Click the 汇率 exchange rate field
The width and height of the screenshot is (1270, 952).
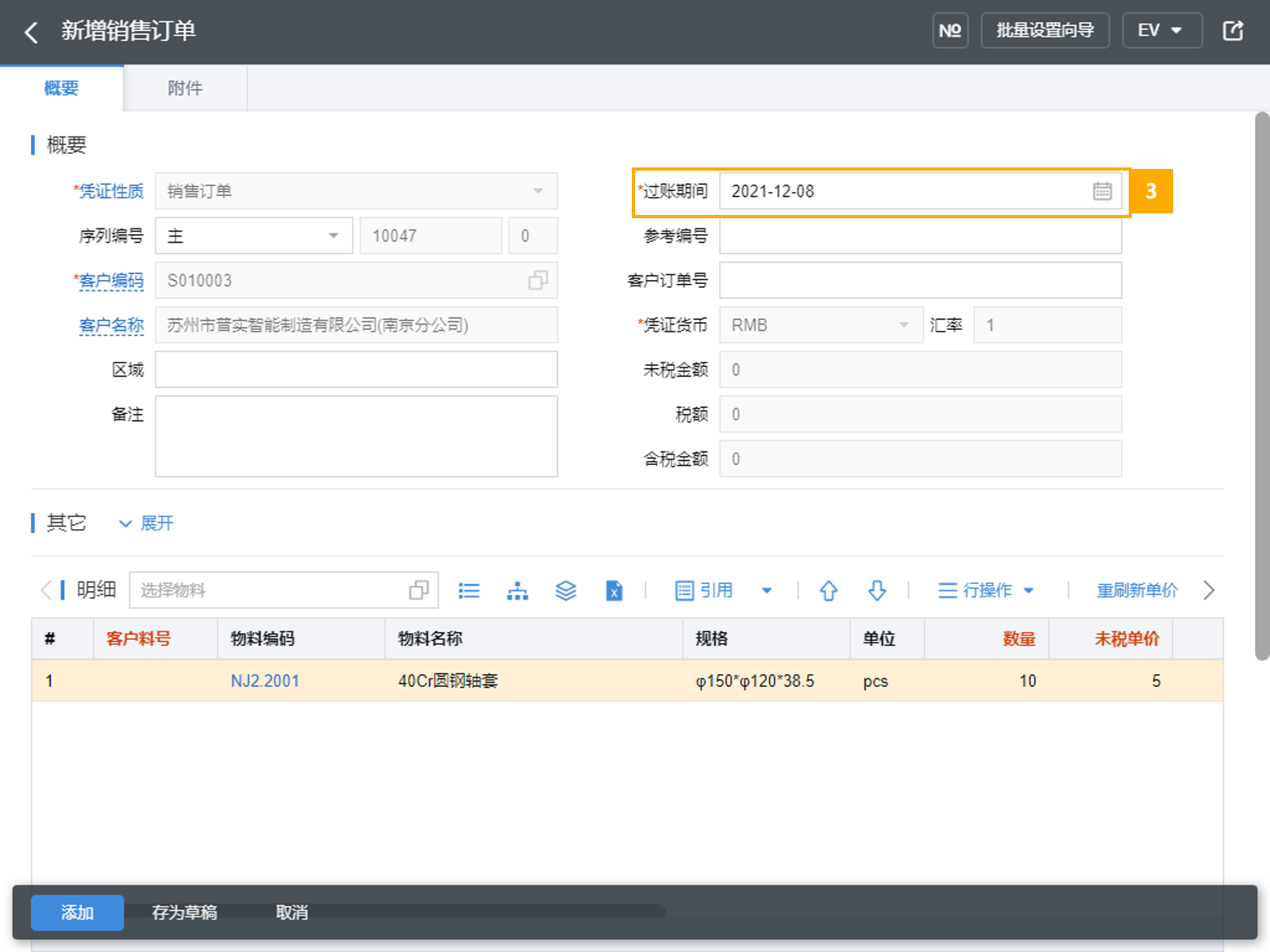click(1048, 325)
